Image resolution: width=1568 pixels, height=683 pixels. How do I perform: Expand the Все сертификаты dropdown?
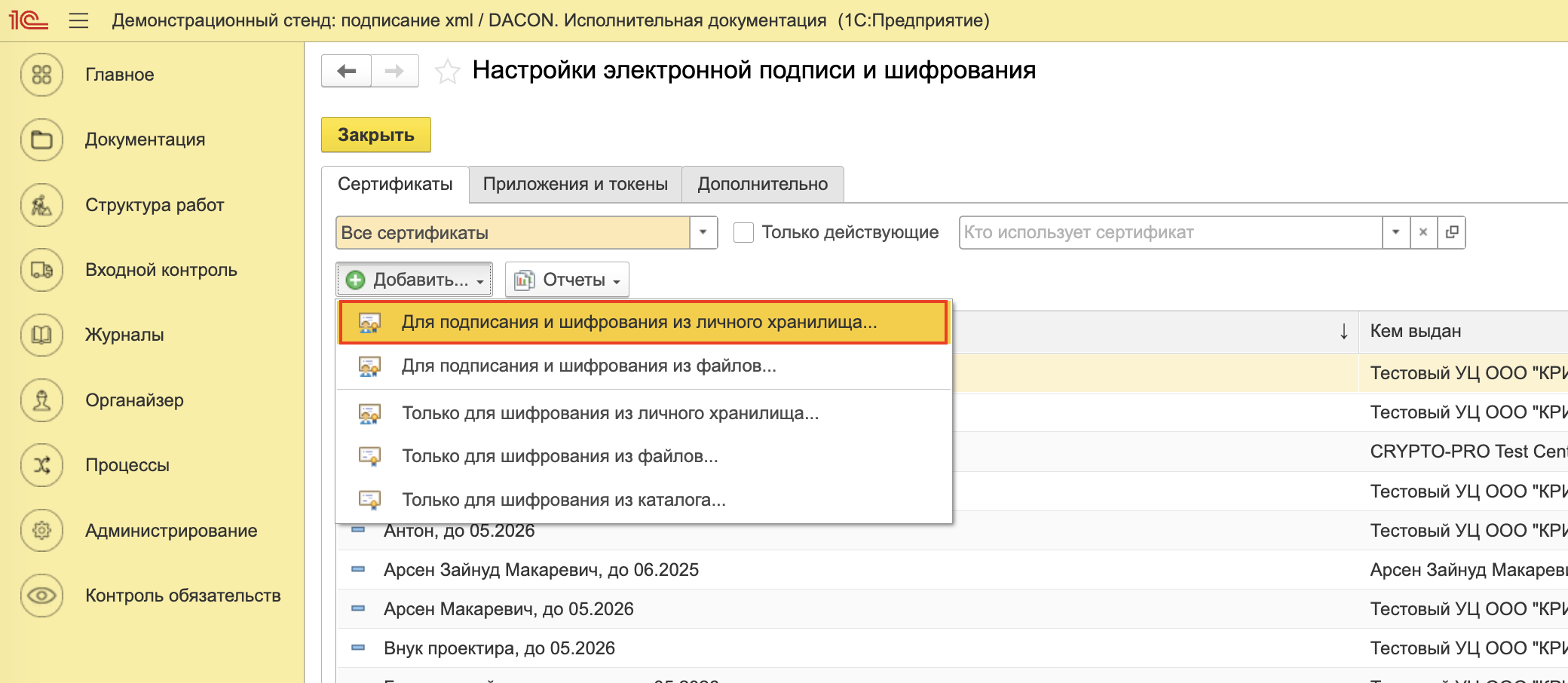(703, 232)
